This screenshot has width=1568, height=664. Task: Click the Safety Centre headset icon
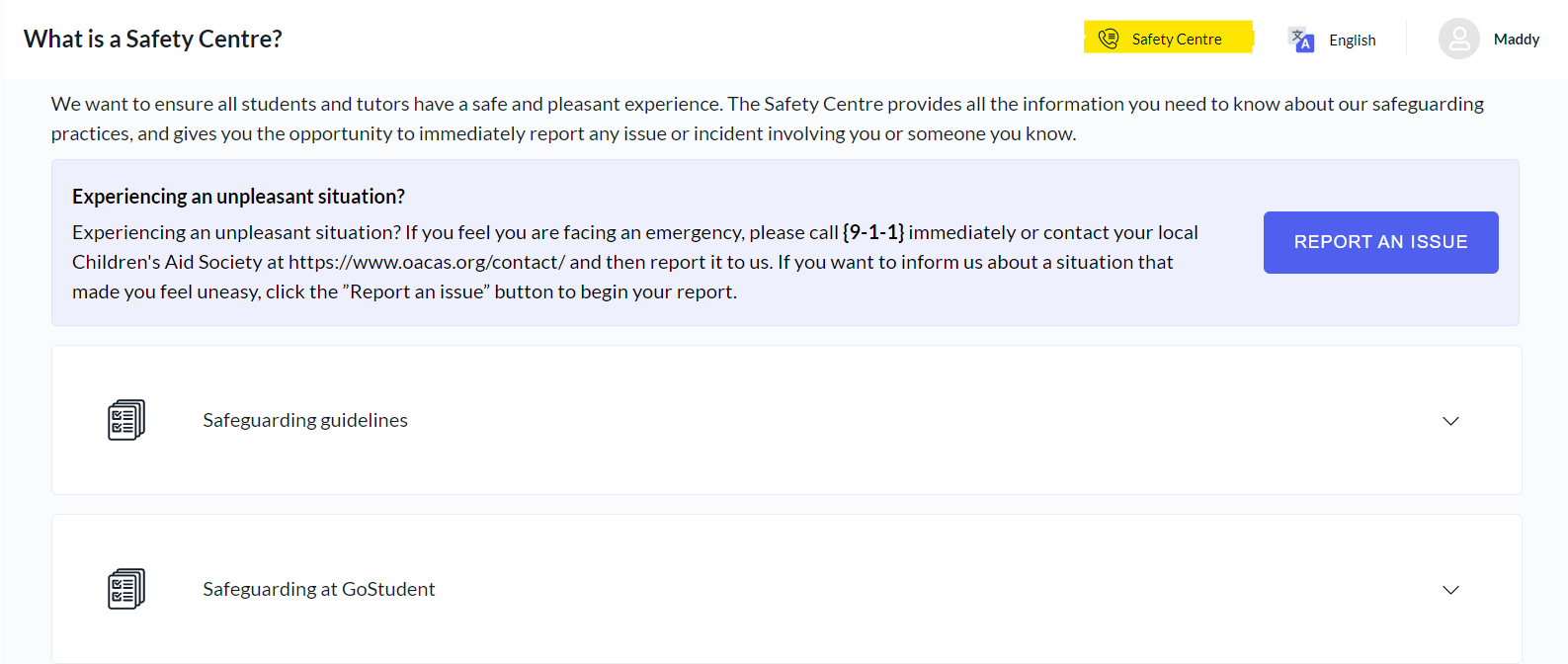click(x=1109, y=39)
